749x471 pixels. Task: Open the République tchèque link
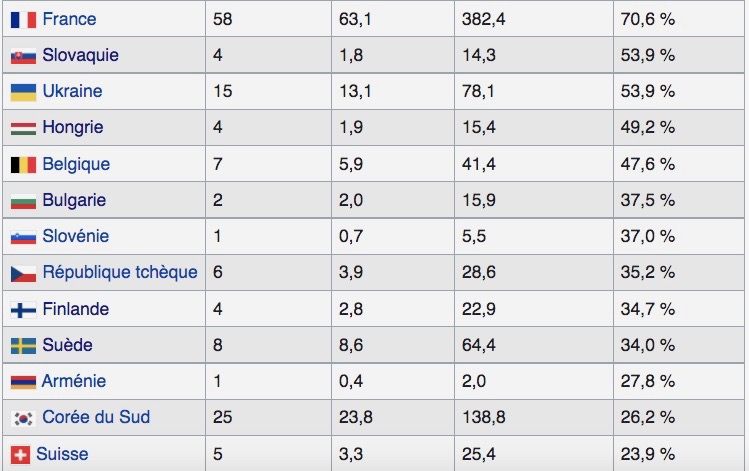pyautogui.click(x=120, y=272)
